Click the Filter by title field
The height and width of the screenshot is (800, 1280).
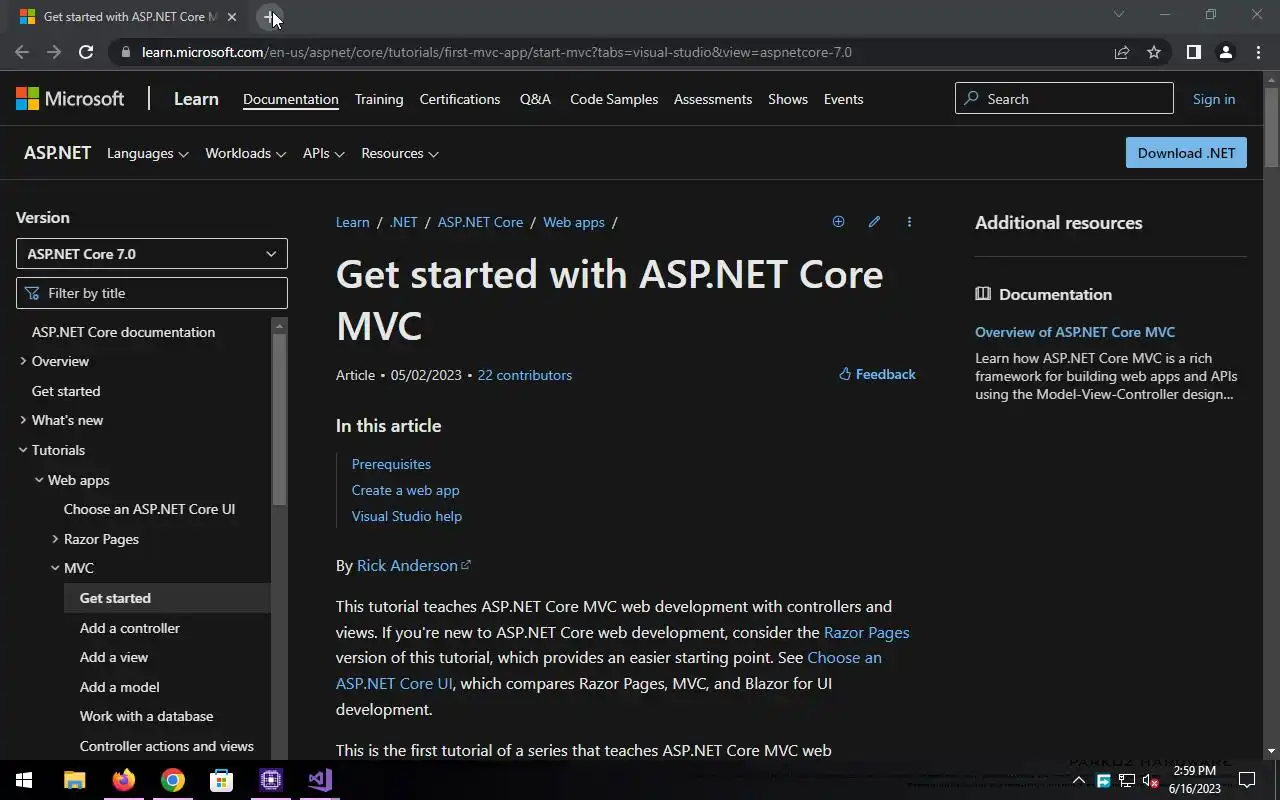point(152,293)
